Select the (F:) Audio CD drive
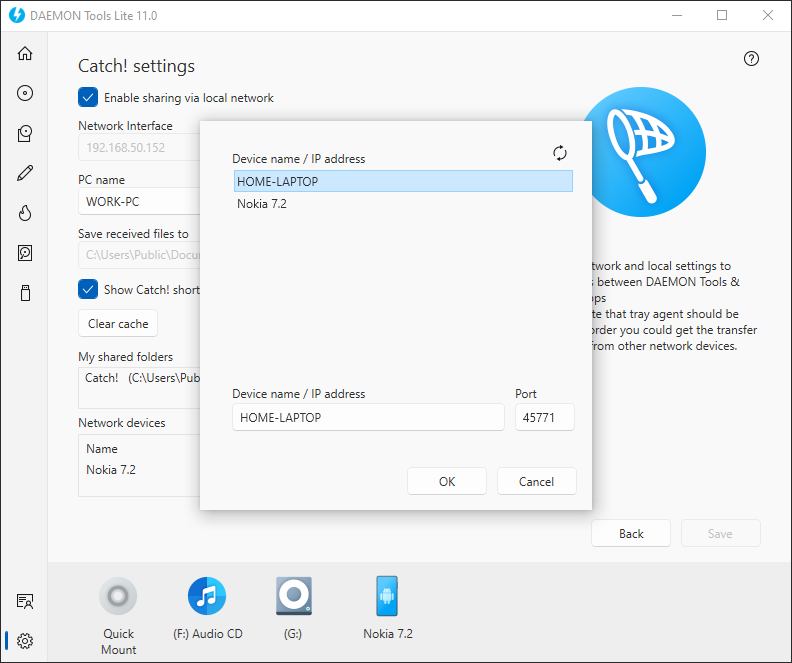Viewport: 792px width, 663px height. pos(207,596)
